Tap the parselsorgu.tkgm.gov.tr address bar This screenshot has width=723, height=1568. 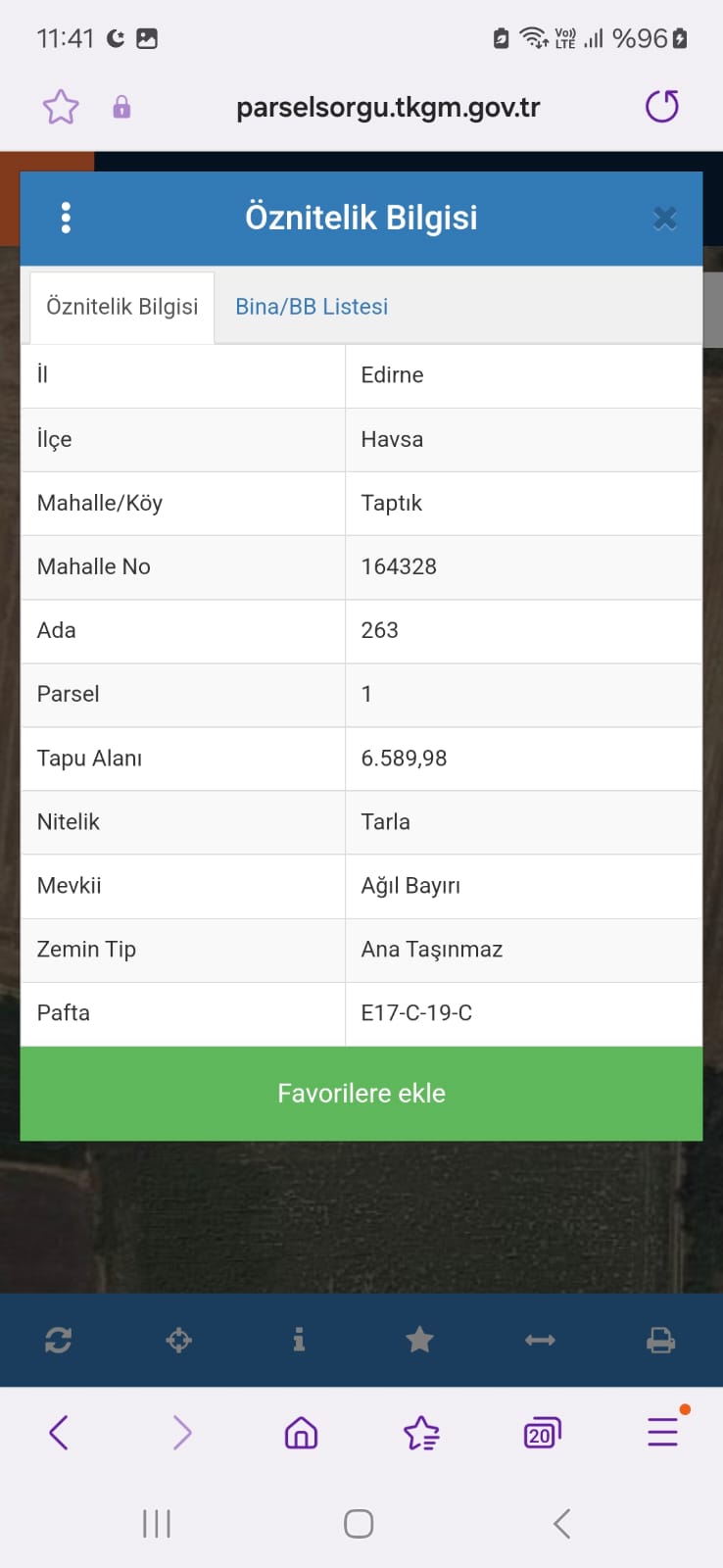click(x=388, y=107)
